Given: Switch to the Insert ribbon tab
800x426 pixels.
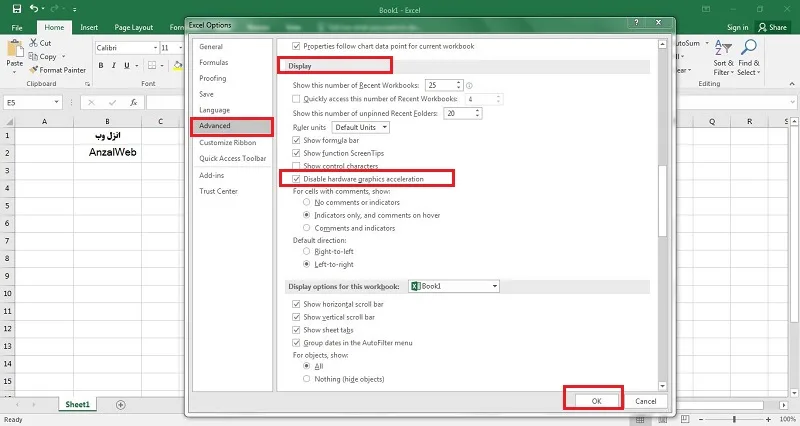Looking at the screenshot, I should click(x=89, y=28).
